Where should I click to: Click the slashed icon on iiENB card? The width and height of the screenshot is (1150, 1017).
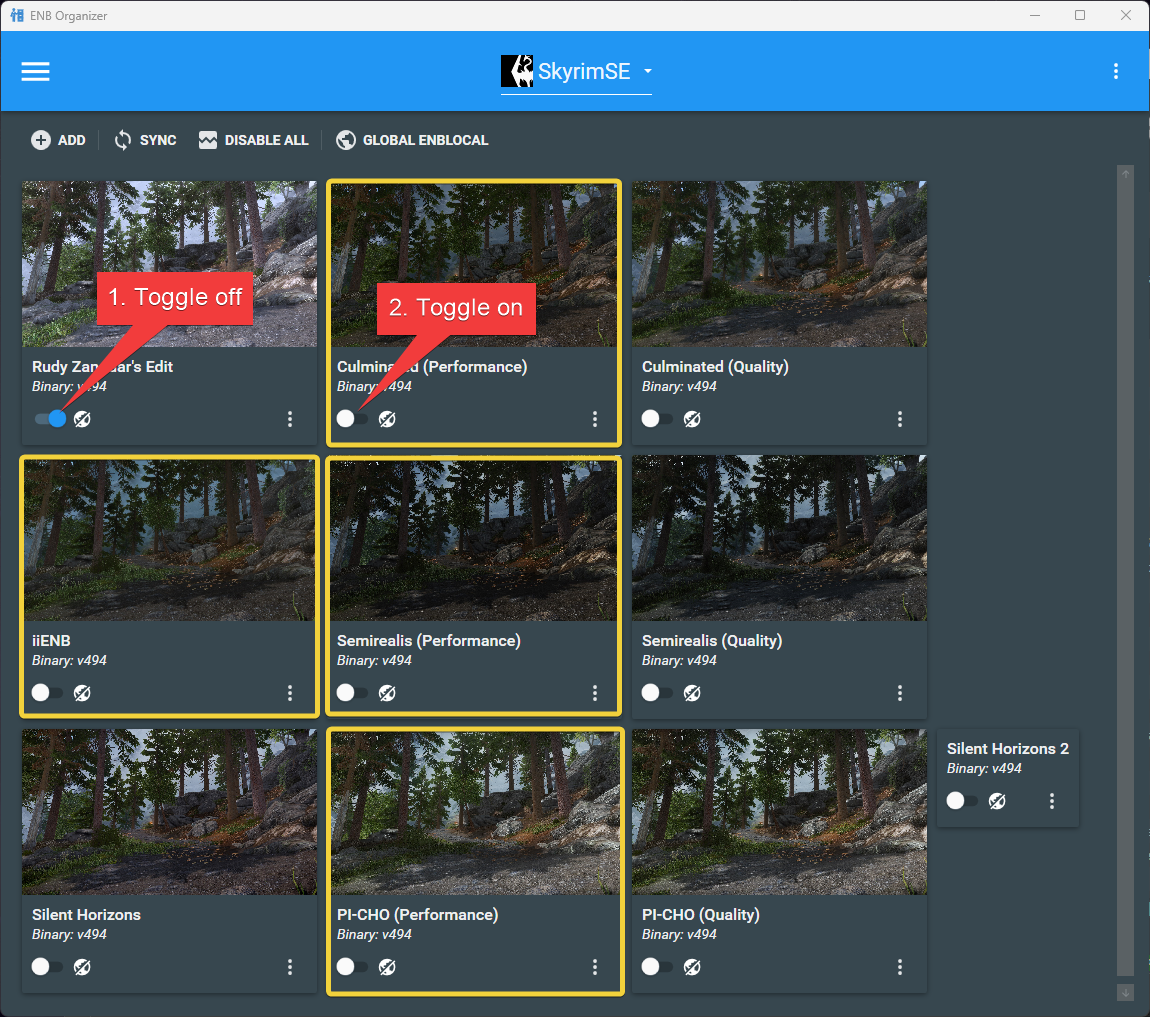click(x=82, y=693)
